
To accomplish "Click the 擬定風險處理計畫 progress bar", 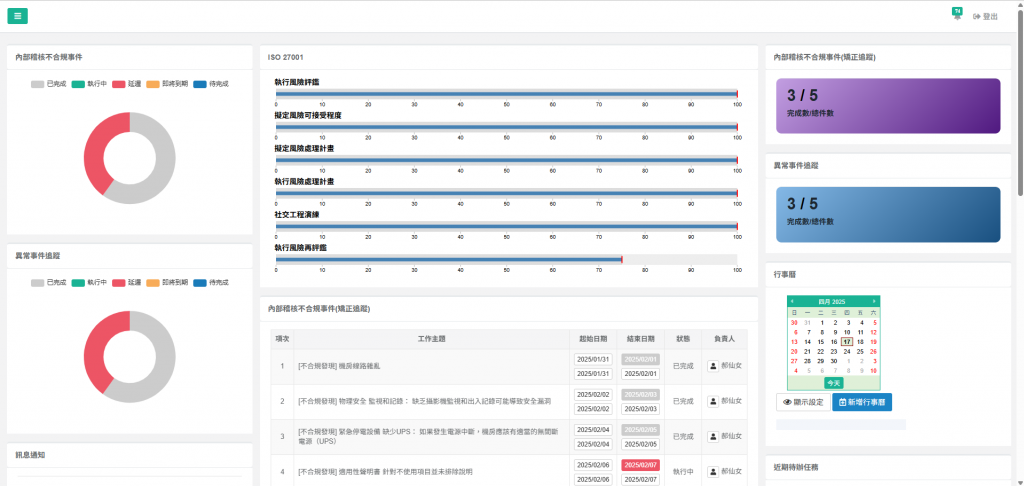I will [x=506, y=160].
